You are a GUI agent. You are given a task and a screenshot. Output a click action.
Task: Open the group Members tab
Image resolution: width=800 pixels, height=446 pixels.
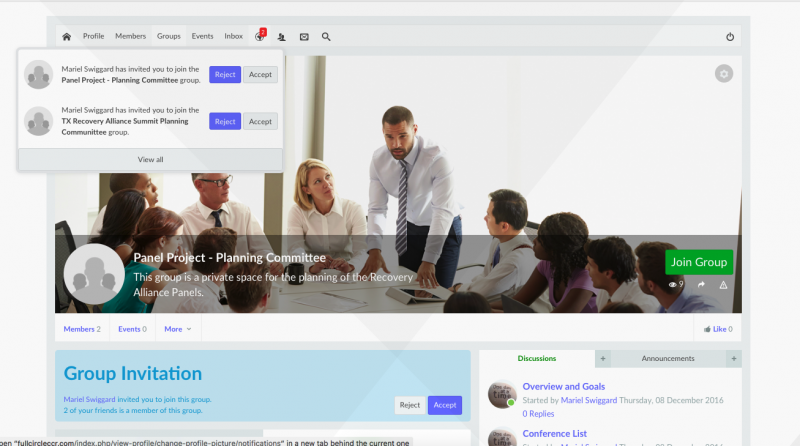click(x=82, y=329)
